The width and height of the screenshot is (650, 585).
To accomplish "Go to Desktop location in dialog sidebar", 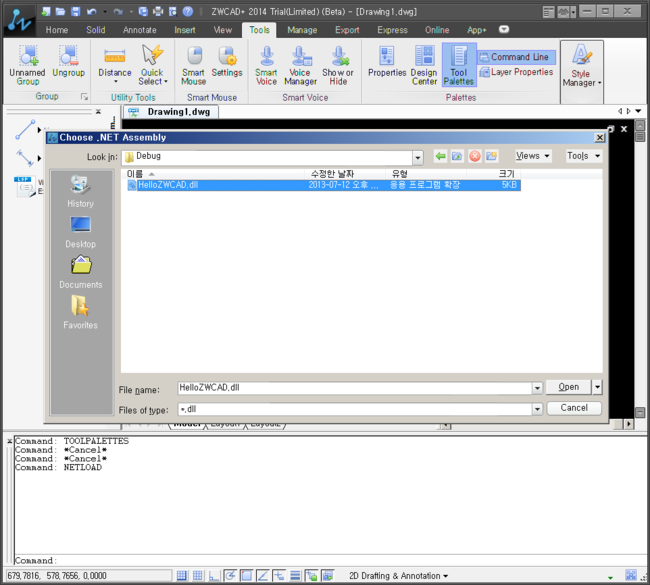I will coord(80,232).
